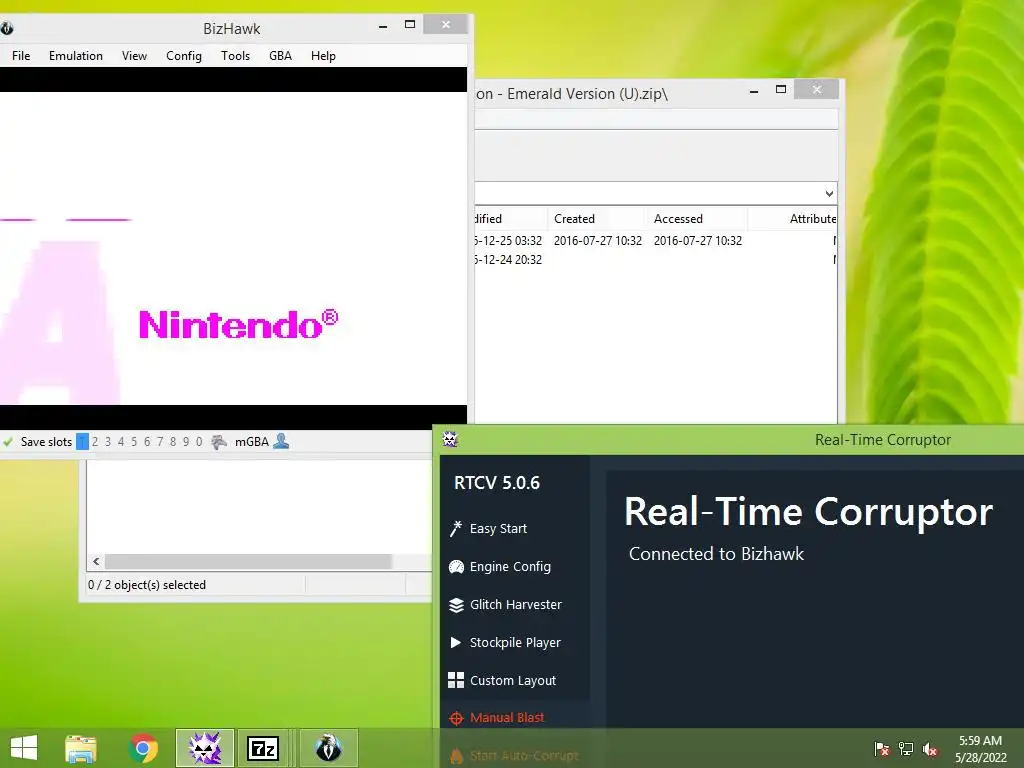Click the Created date 2016-07-27 10:32 cell

[598, 240]
